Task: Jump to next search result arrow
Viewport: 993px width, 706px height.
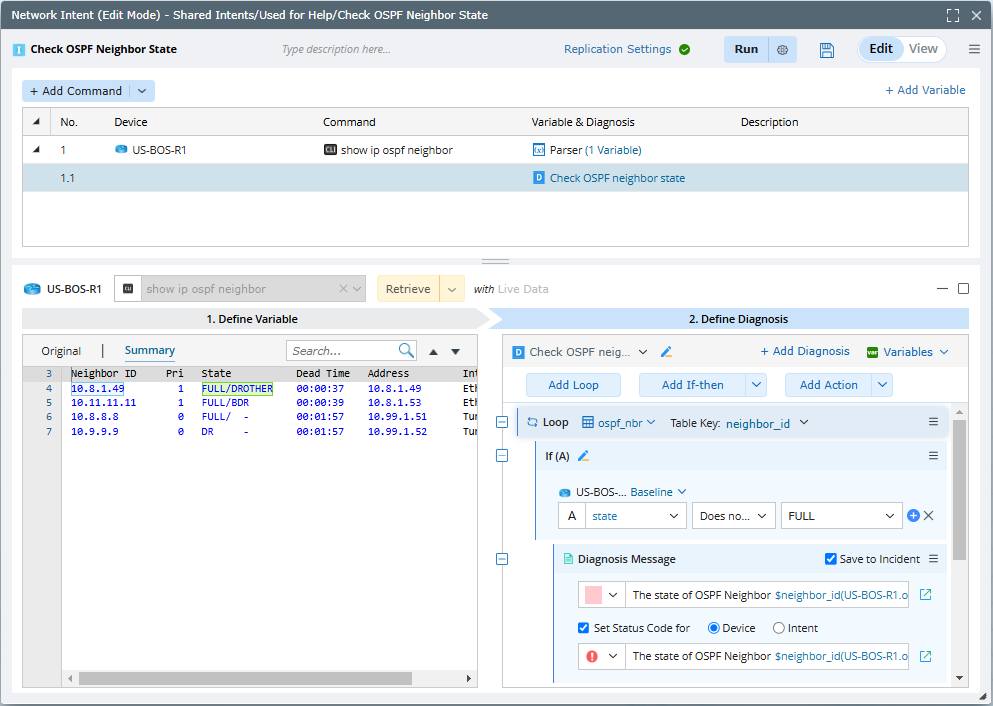Action: [x=455, y=351]
